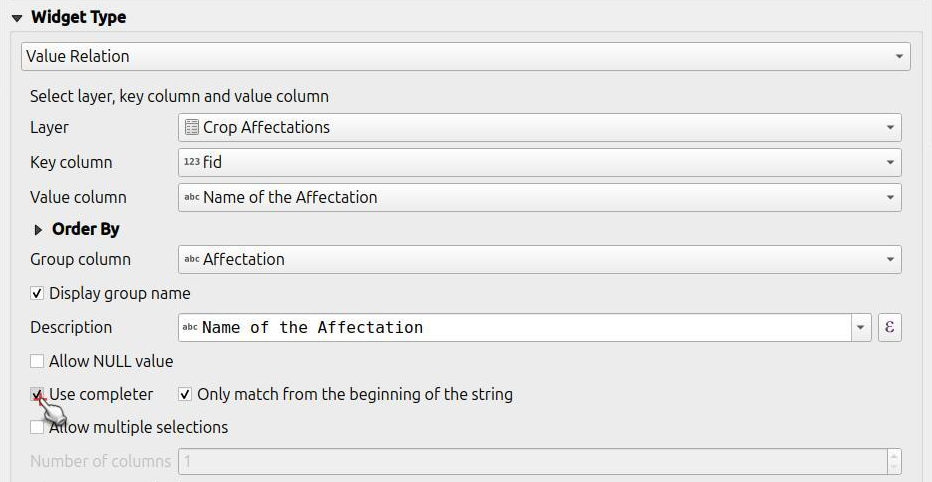Click into the Description expression text field

515,327
